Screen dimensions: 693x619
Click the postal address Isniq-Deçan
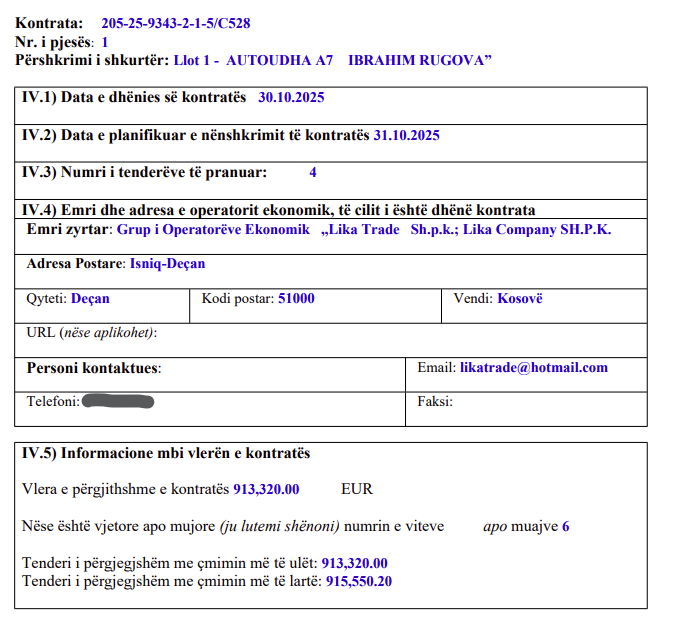(167, 264)
